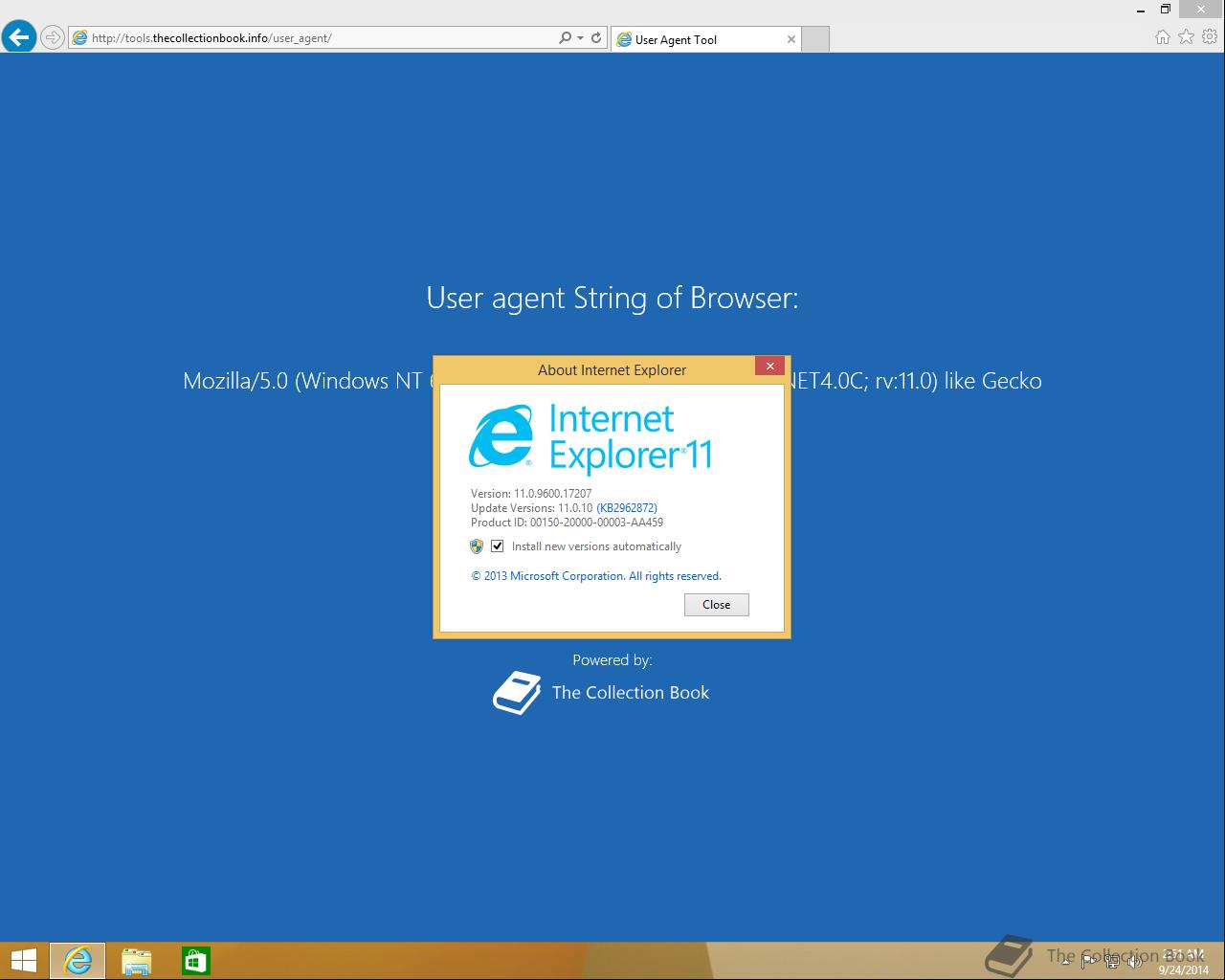Open File Explorer from the taskbar

(137, 961)
